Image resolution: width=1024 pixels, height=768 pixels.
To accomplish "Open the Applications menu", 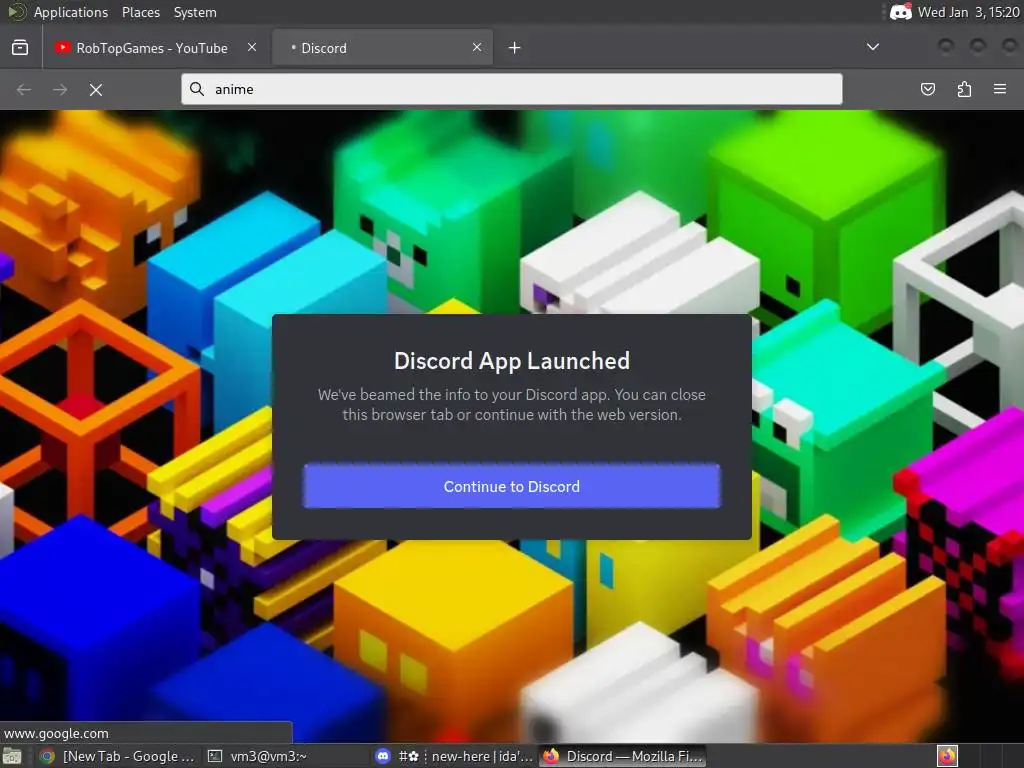I will [x=71, y=12].
